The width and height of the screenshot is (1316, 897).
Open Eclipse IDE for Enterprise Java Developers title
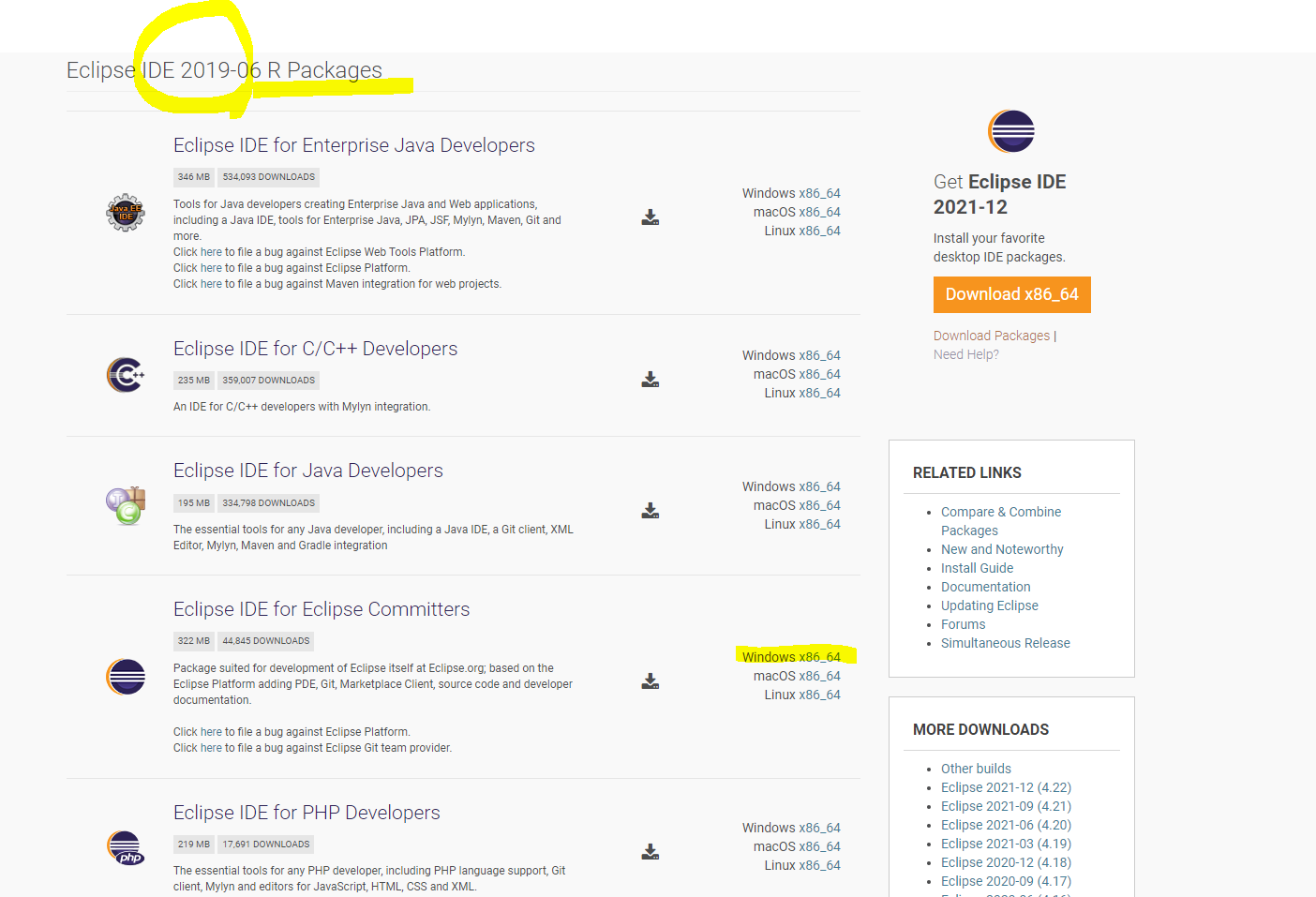click(x=354, y=145)
